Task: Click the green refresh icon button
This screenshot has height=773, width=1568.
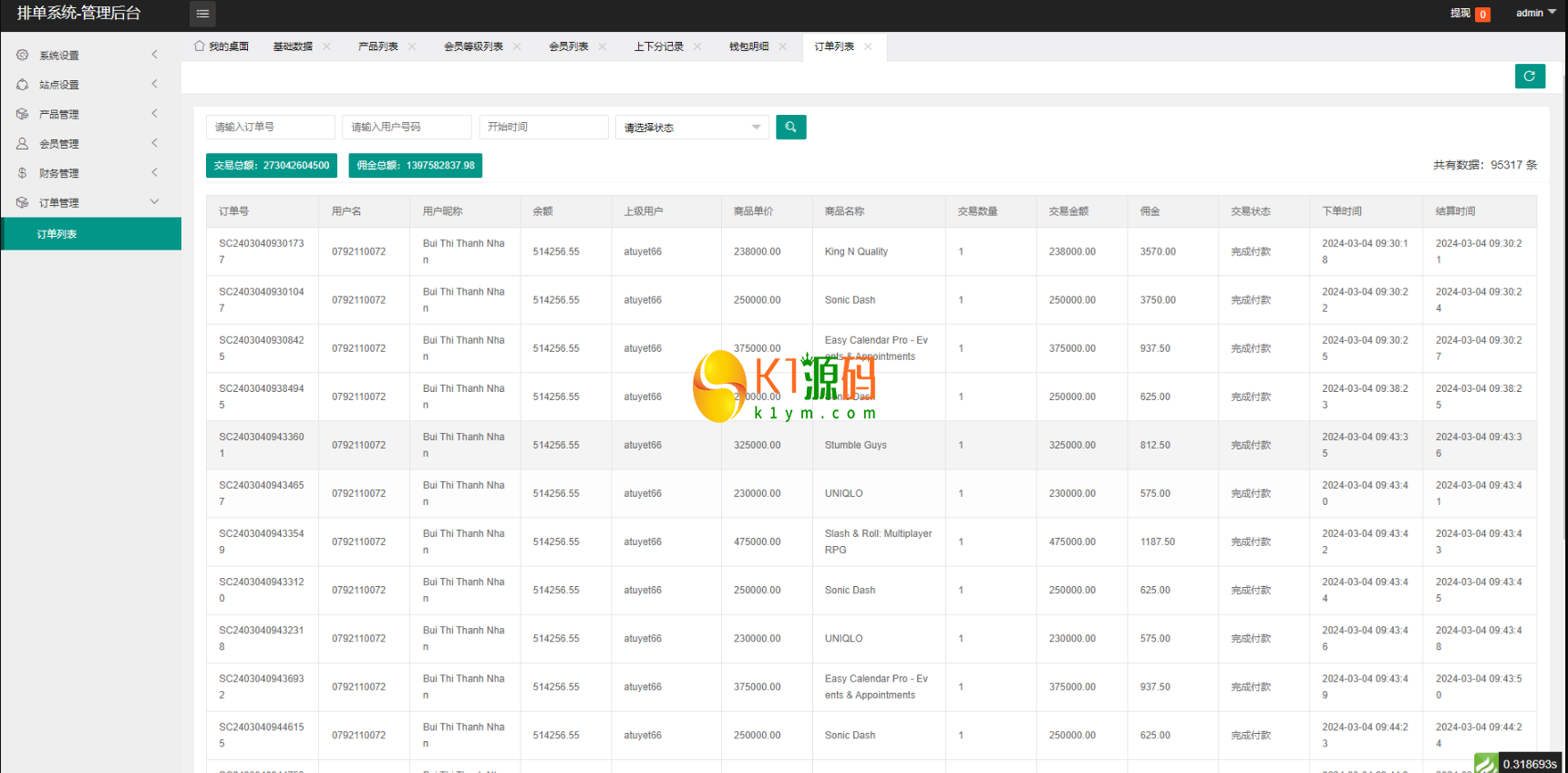Action: click(1529, 77)
